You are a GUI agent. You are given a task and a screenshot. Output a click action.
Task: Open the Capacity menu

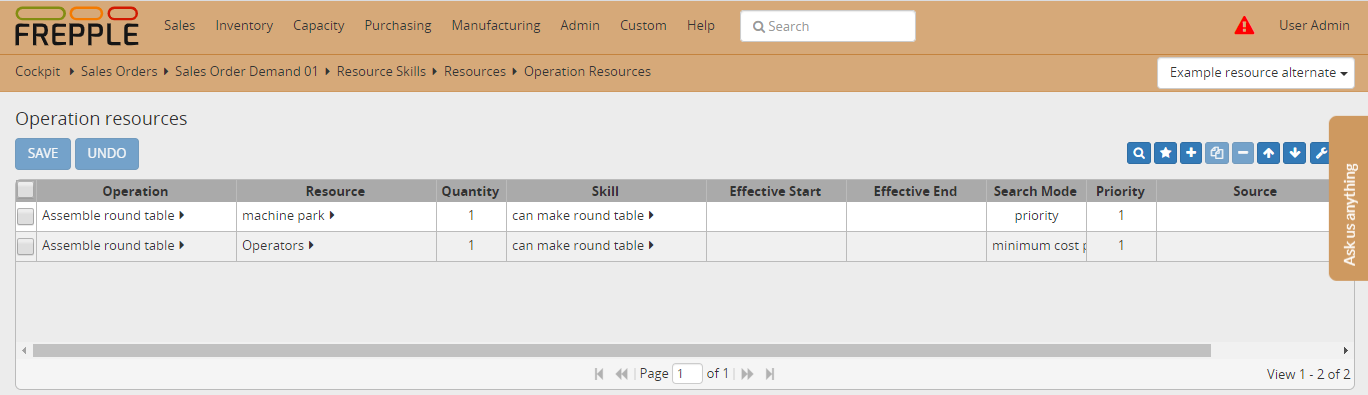(x=319, y=26)
